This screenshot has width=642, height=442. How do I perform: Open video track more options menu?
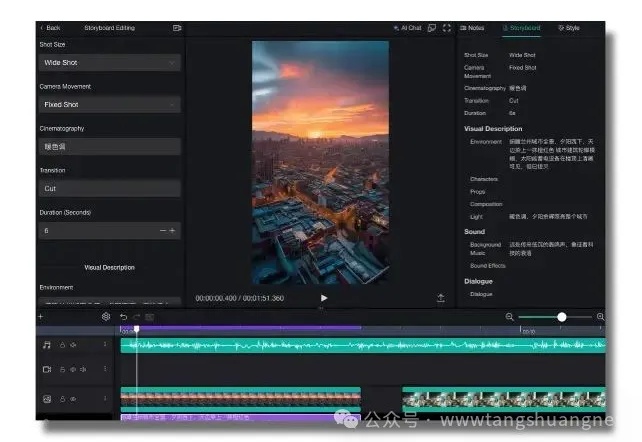click(105, 369)
